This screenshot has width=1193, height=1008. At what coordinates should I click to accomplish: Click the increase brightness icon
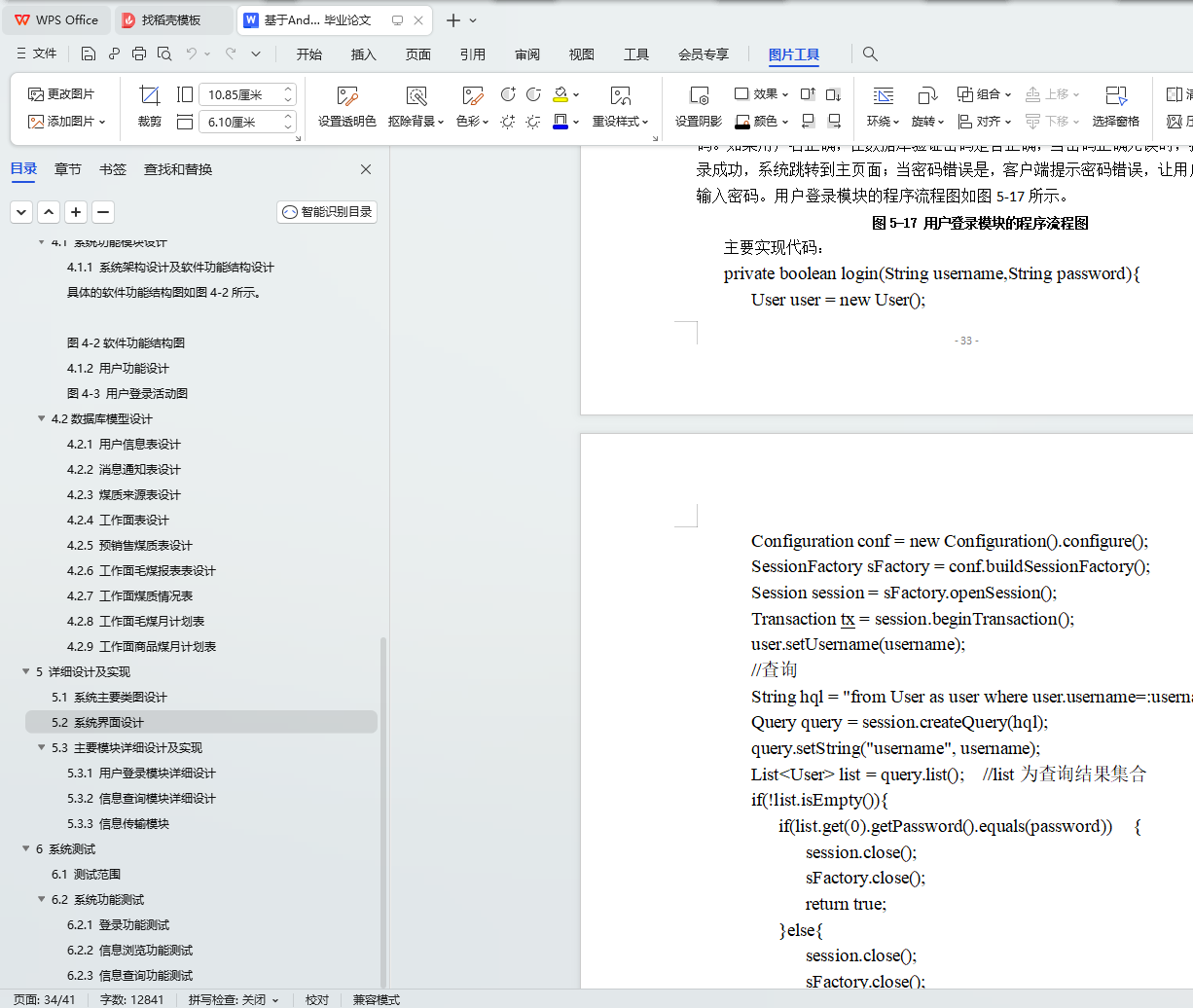(x=508, y=122)
